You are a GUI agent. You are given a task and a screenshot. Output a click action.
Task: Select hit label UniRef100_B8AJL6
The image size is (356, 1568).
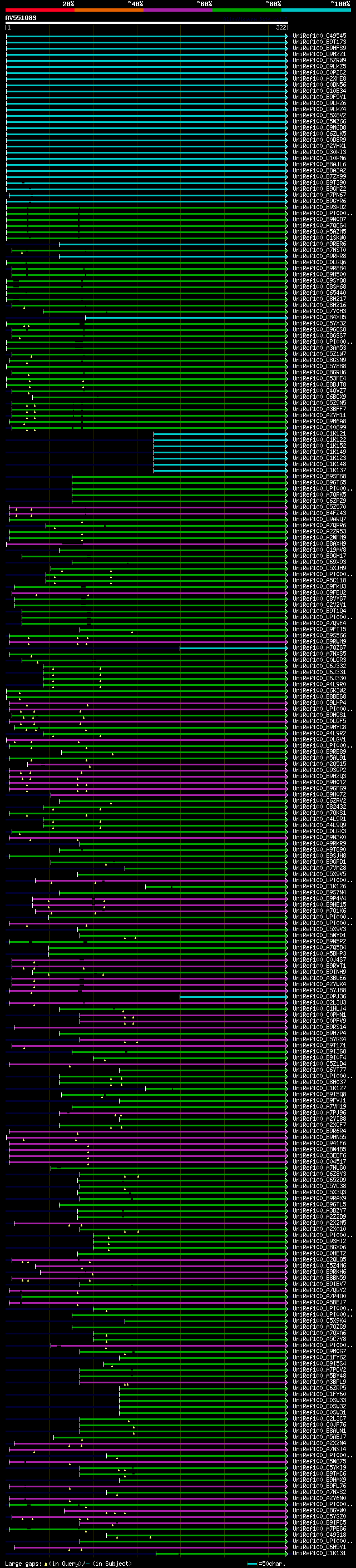click(319, 164)
